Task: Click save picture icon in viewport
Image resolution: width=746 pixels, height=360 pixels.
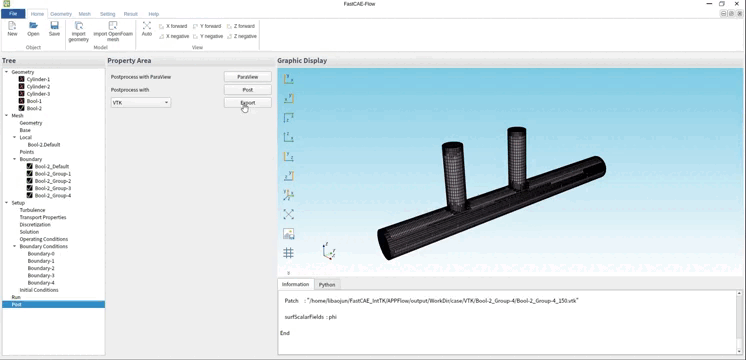Action: point(288,234)
